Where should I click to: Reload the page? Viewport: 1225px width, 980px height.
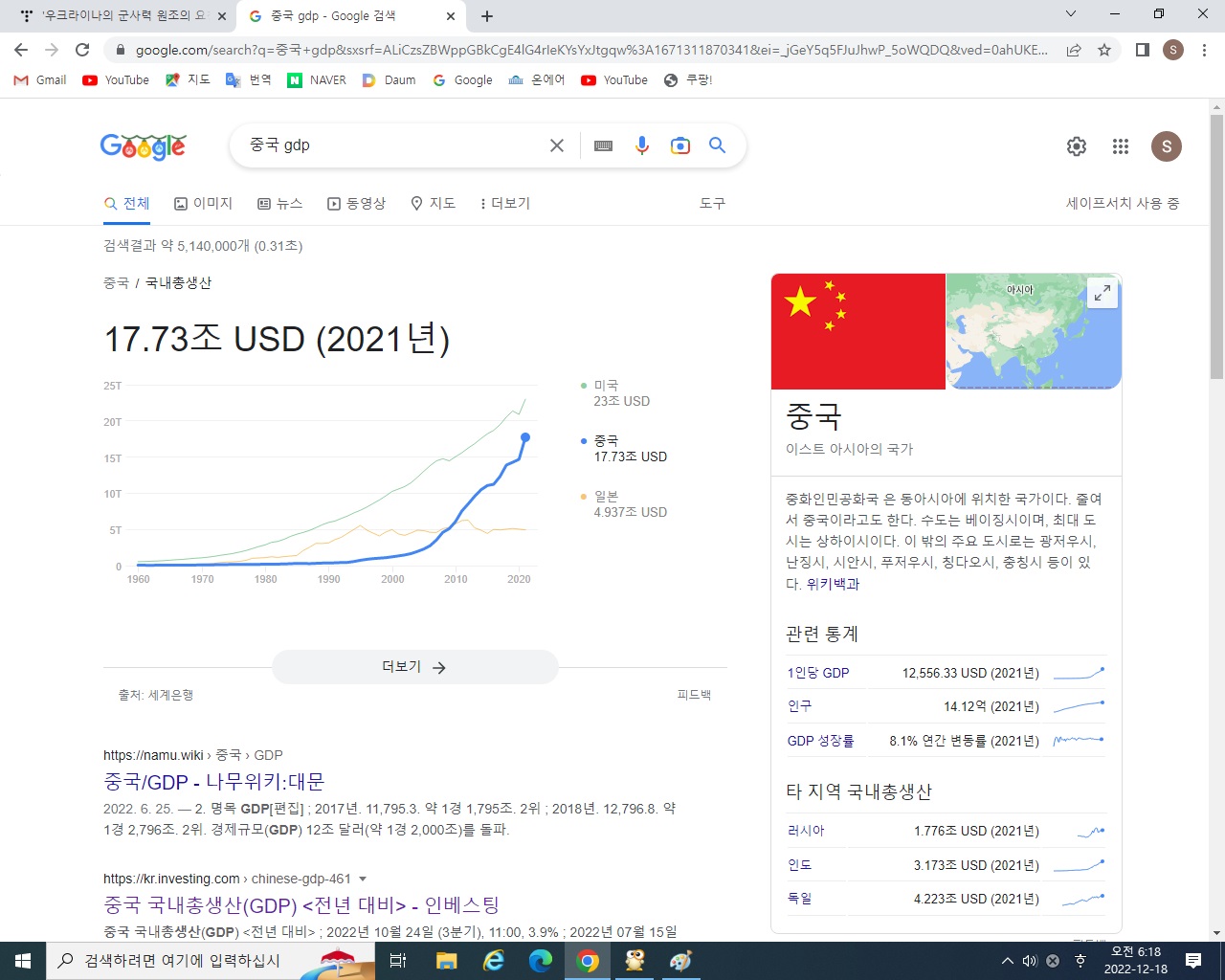pos(82,50)
